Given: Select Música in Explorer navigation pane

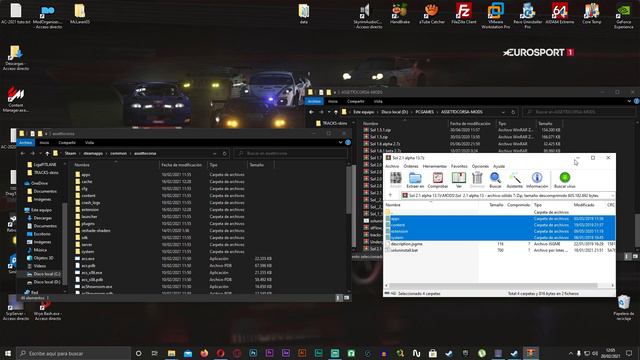Looking at the screenshot, I should (x=40, y=250).
